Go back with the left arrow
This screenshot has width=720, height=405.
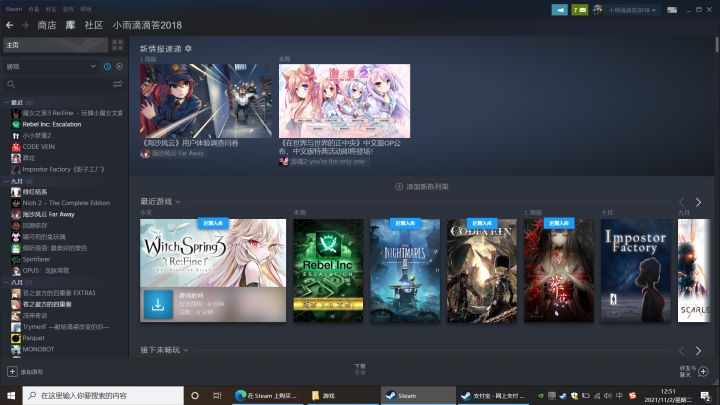point(9,25)
